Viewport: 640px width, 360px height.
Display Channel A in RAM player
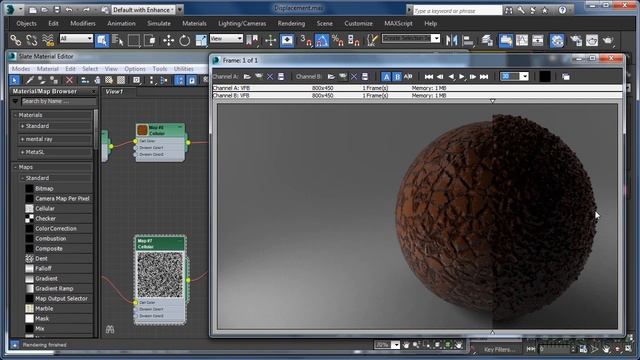point(386,76)
